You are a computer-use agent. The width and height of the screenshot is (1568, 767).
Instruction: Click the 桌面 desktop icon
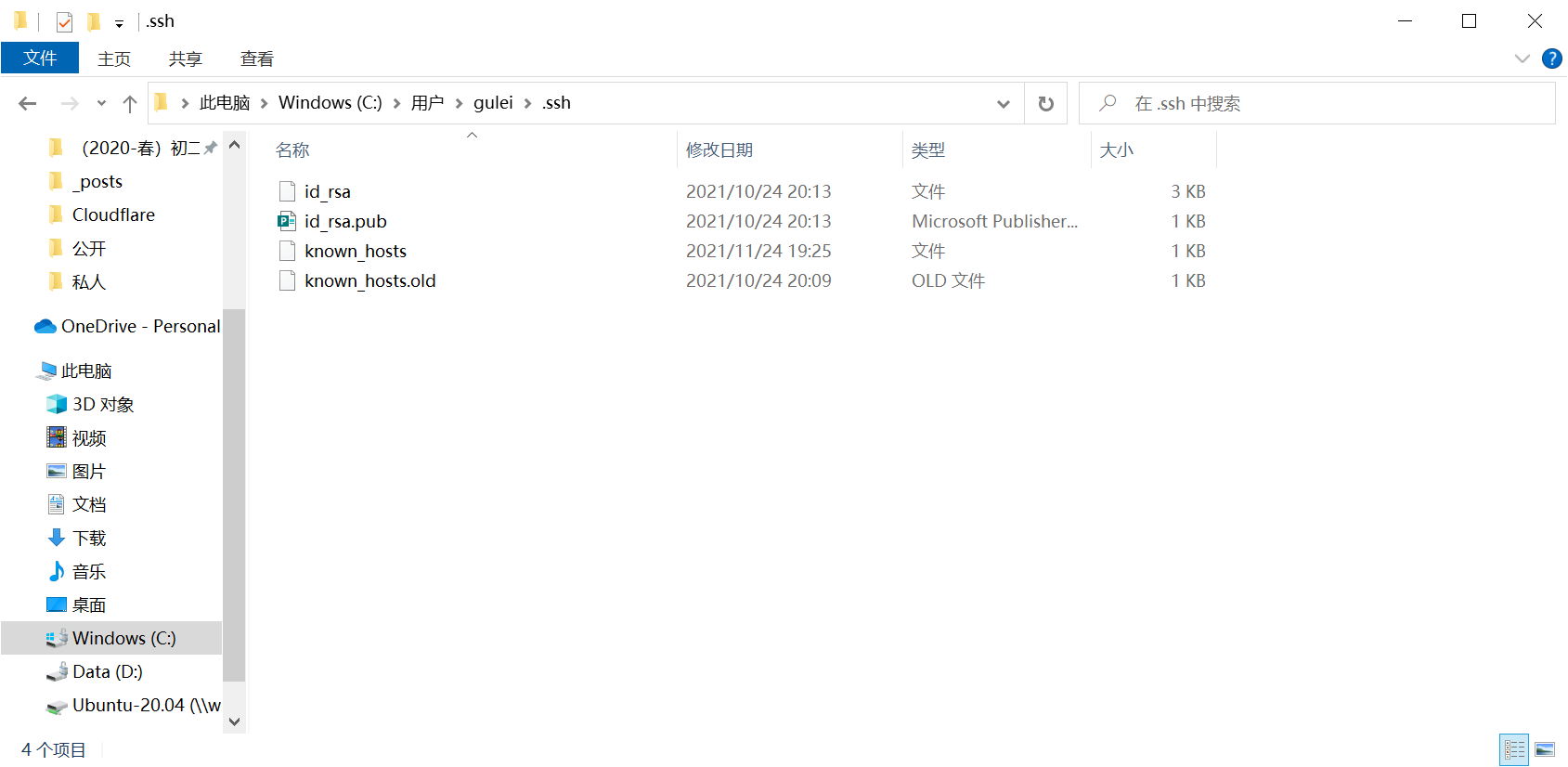[x=57, y=604]
